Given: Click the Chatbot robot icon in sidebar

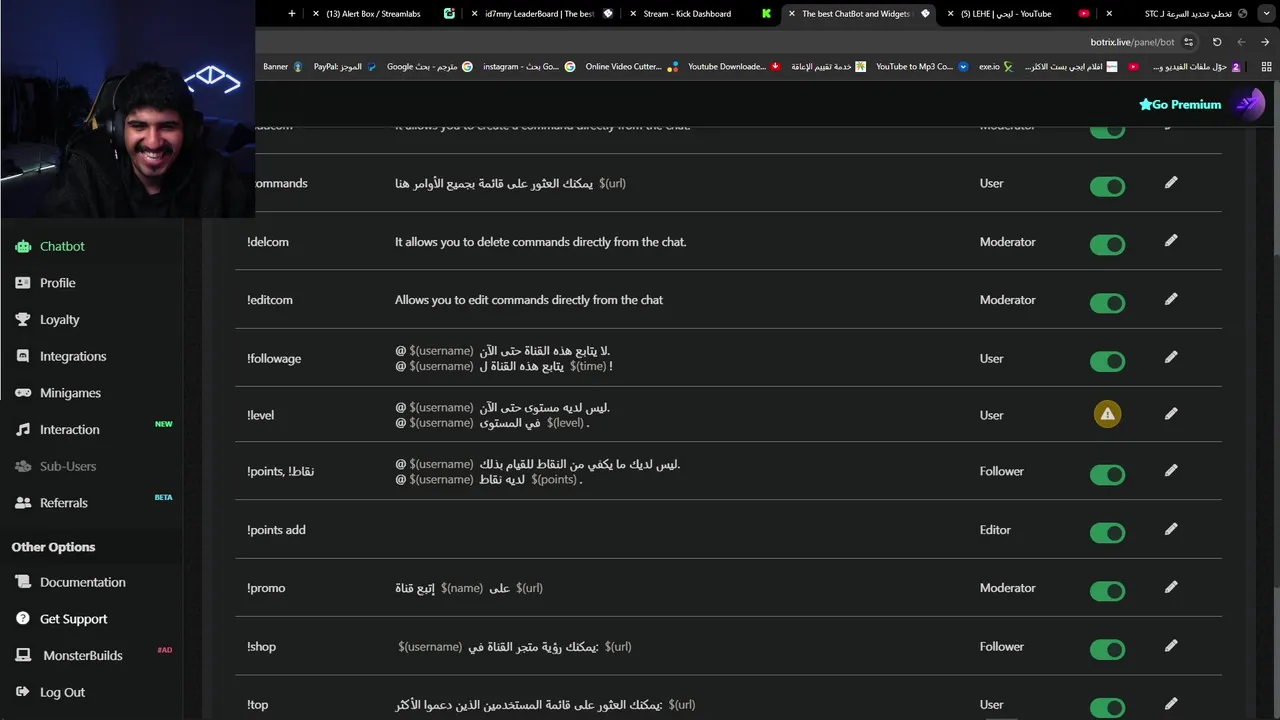Looking at the screenshot, I should coord(23,246).
